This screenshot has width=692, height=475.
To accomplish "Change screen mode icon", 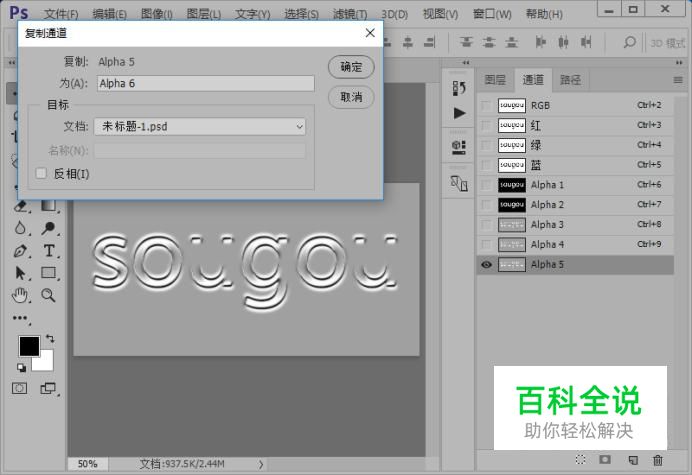I will (x=48, y=388).
